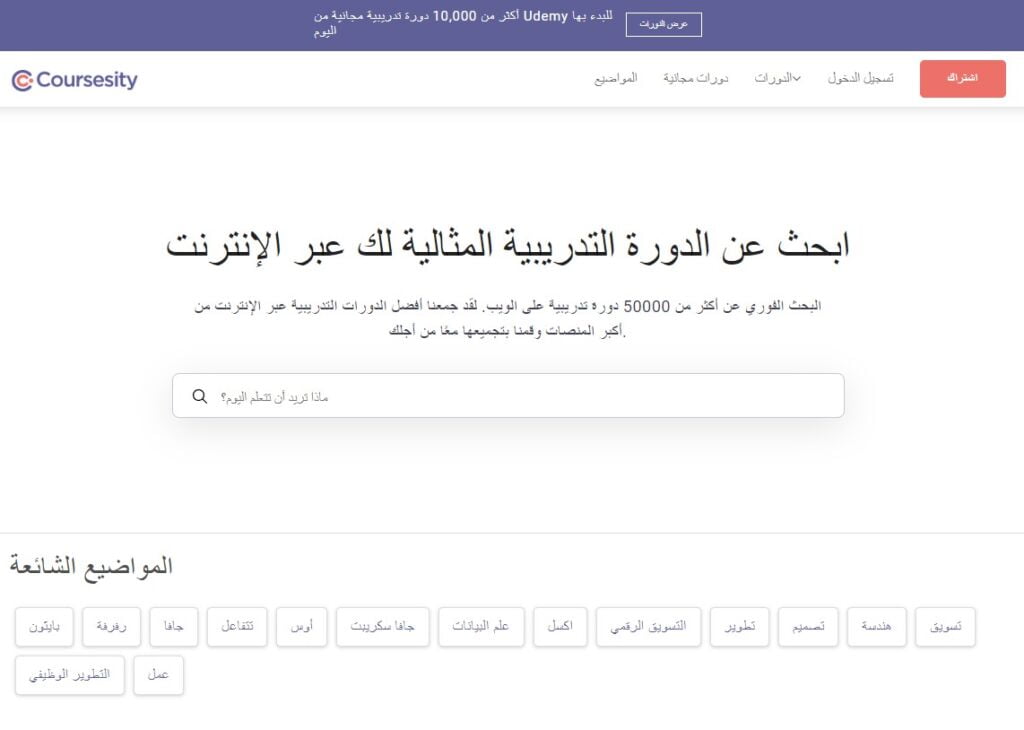Select the تسويق topic tag

(945, 626)
